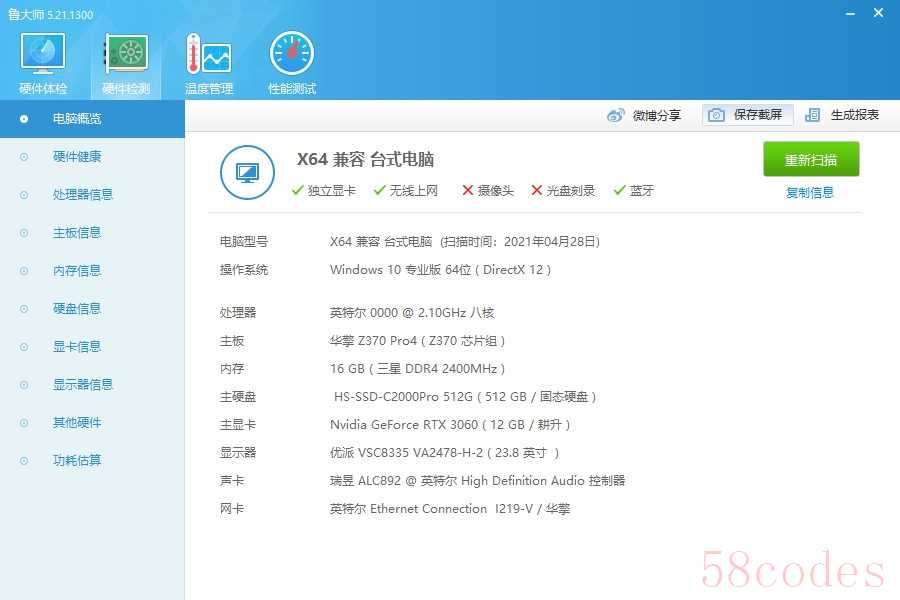The width and height of the screenshot is (900, 600).
Task: Click the 硬件检测 hardware detection icon
Action: [x=126, y=56]
